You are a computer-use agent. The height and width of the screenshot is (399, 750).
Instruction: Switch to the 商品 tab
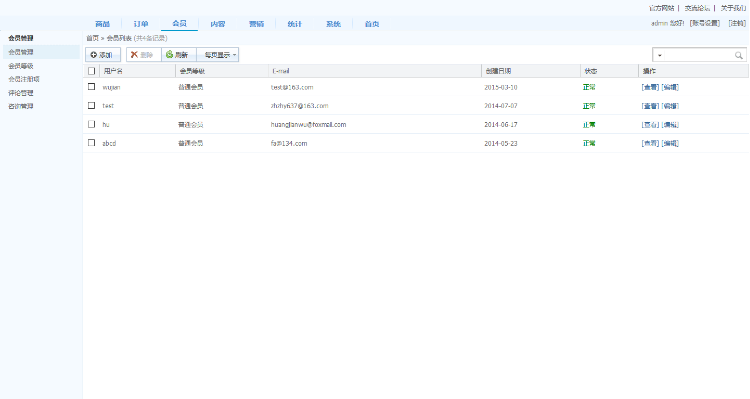(102, 24)
